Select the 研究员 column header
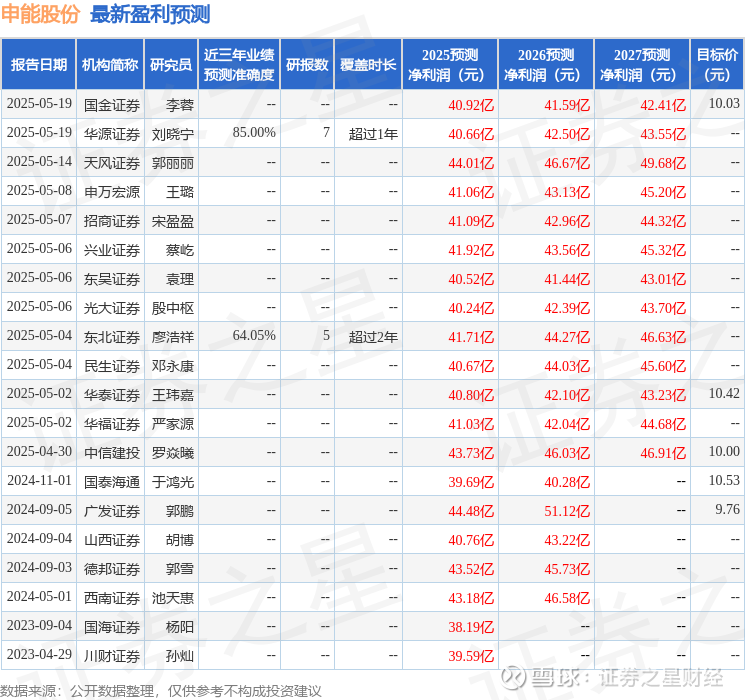 pyautogui.click(x=171, y=65)
